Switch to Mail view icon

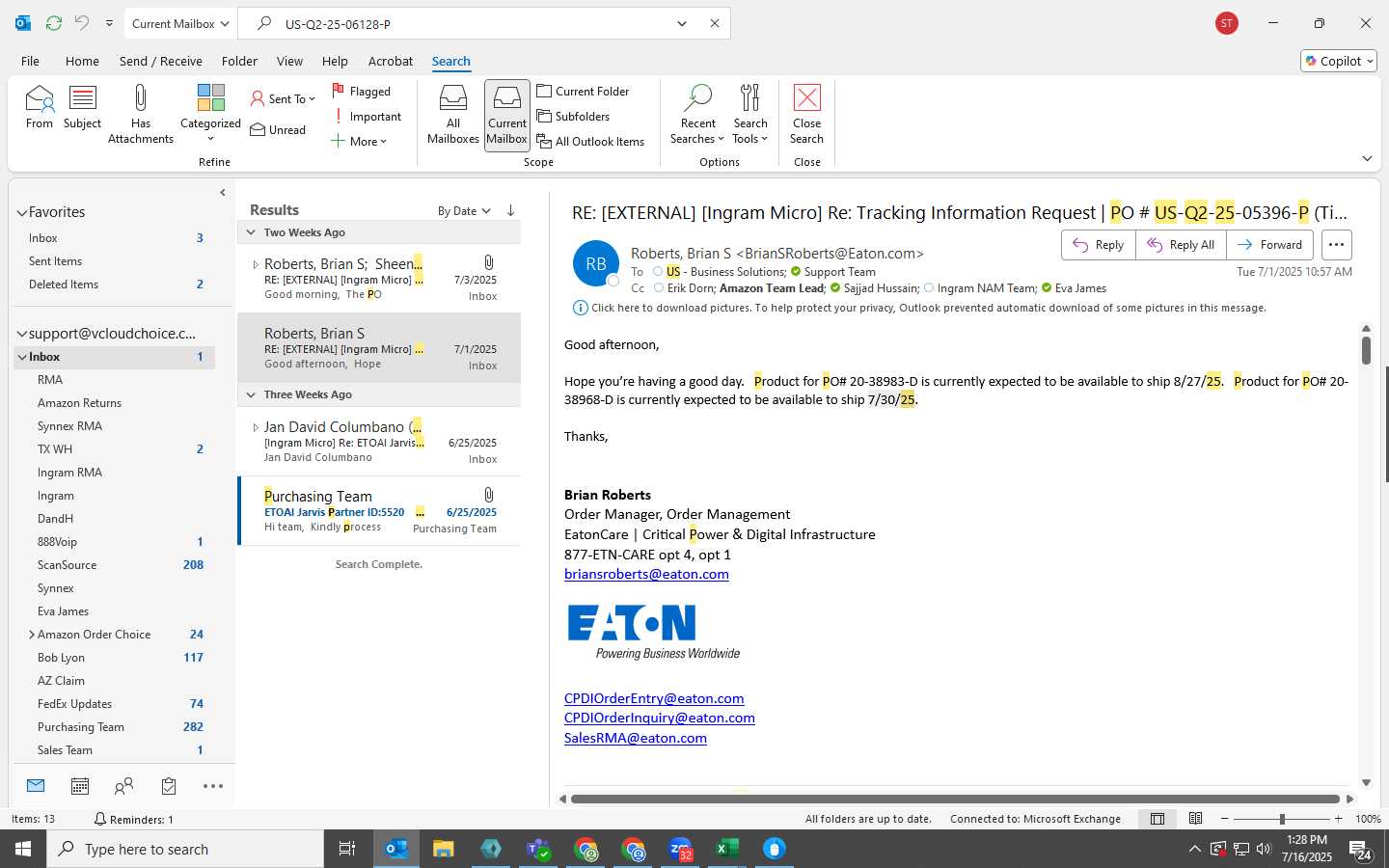tap(36, 786)
